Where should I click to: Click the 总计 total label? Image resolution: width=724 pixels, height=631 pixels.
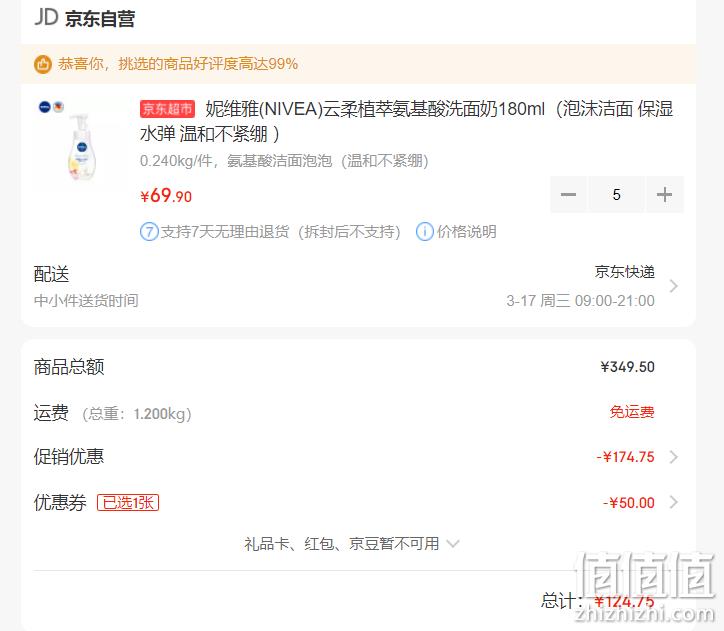pos(560,601)
